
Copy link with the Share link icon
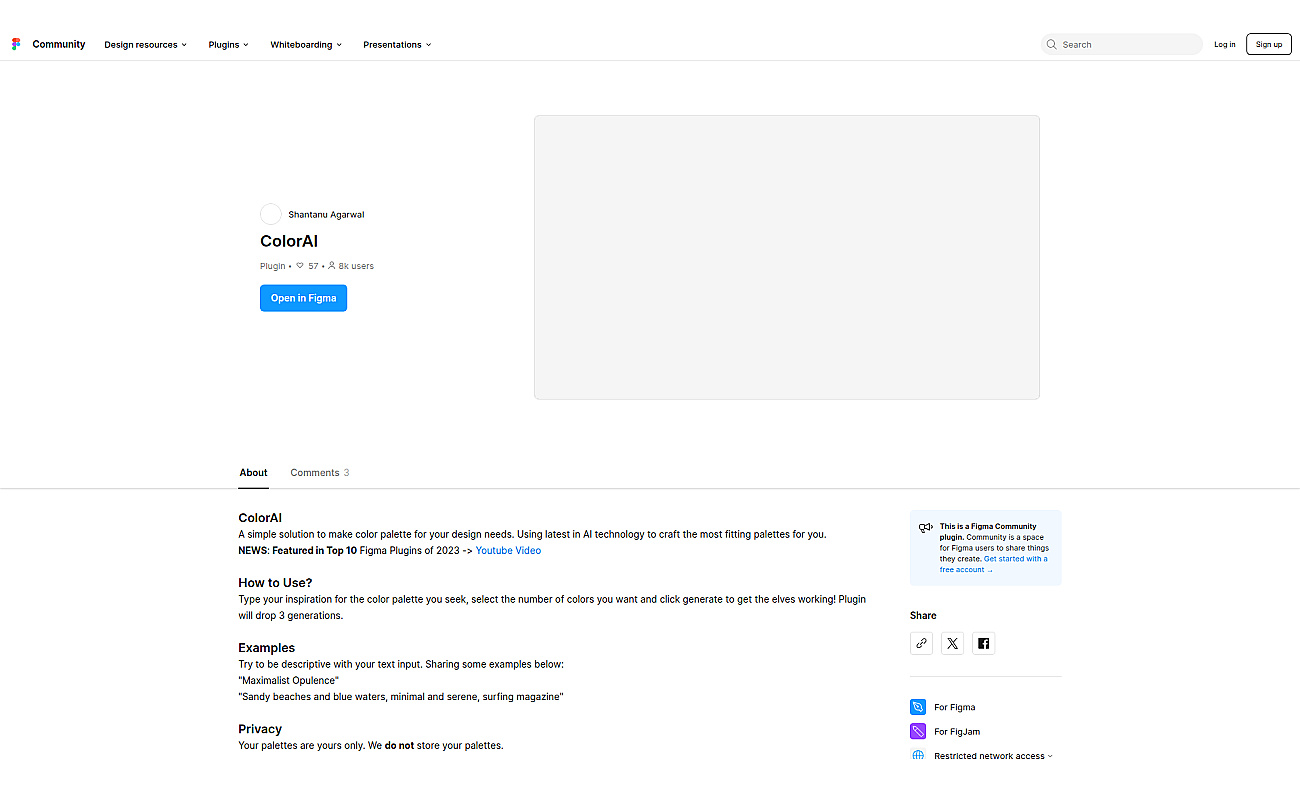921,643
